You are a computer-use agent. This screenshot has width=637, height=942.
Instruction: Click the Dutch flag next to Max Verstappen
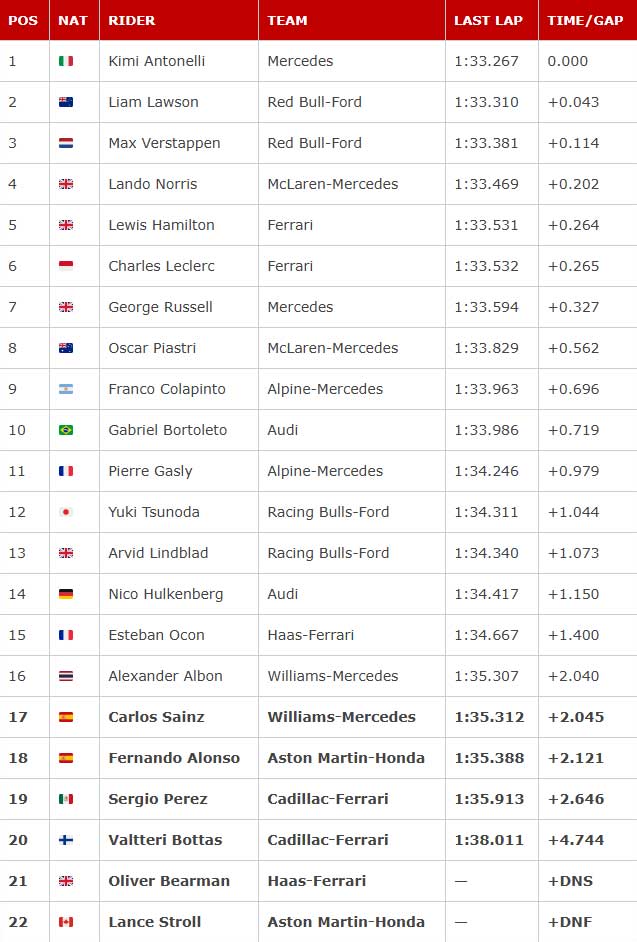(x=66, y=143)
